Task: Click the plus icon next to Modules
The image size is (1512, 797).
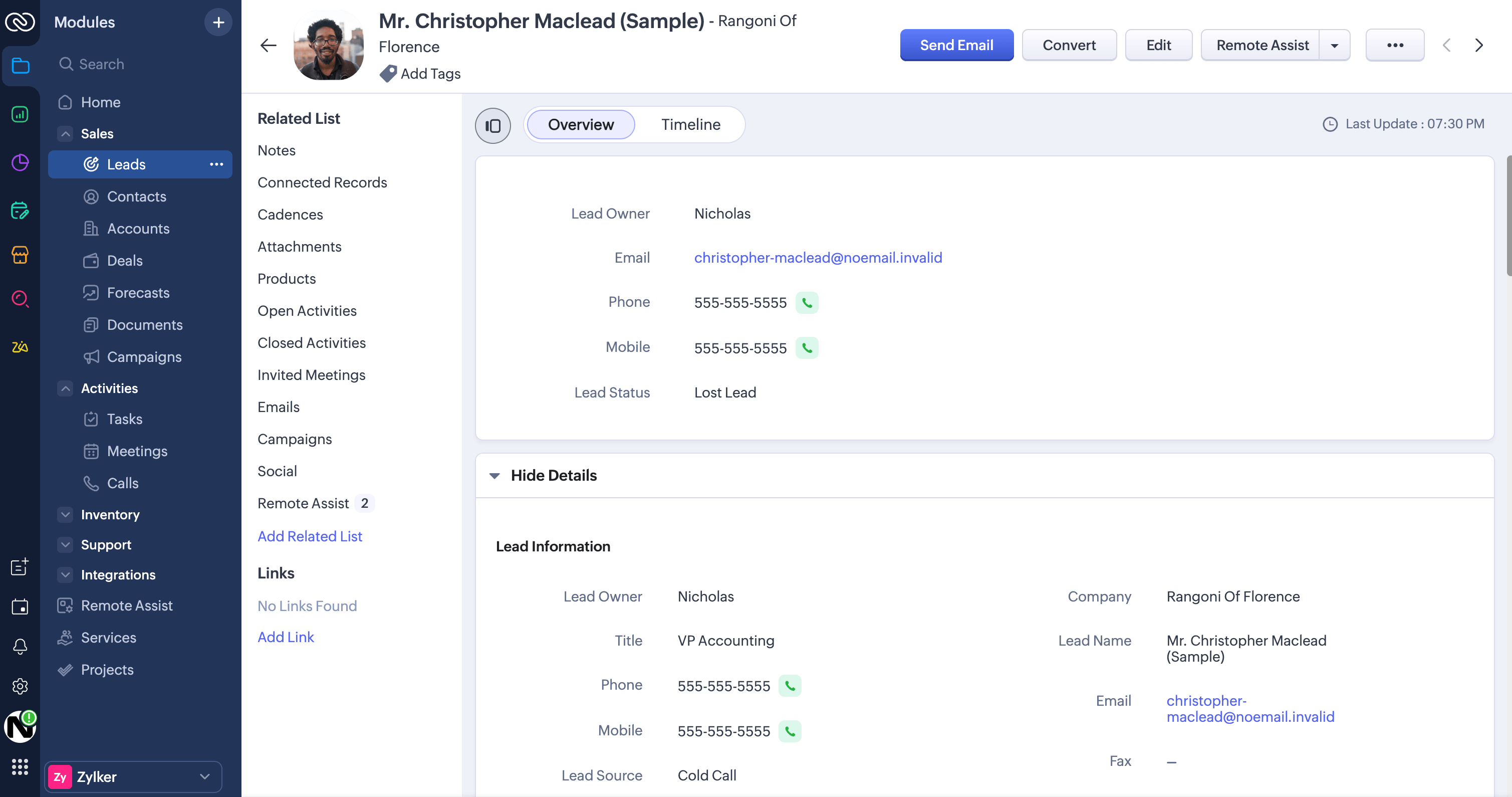Action: pyautogui.click(x=218, y=23)
